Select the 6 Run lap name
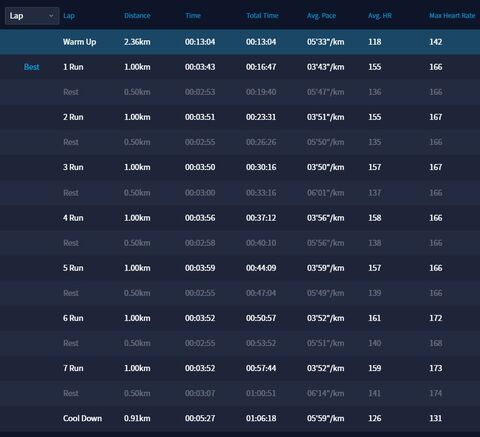The image size is (480, 437). point(73,318)
